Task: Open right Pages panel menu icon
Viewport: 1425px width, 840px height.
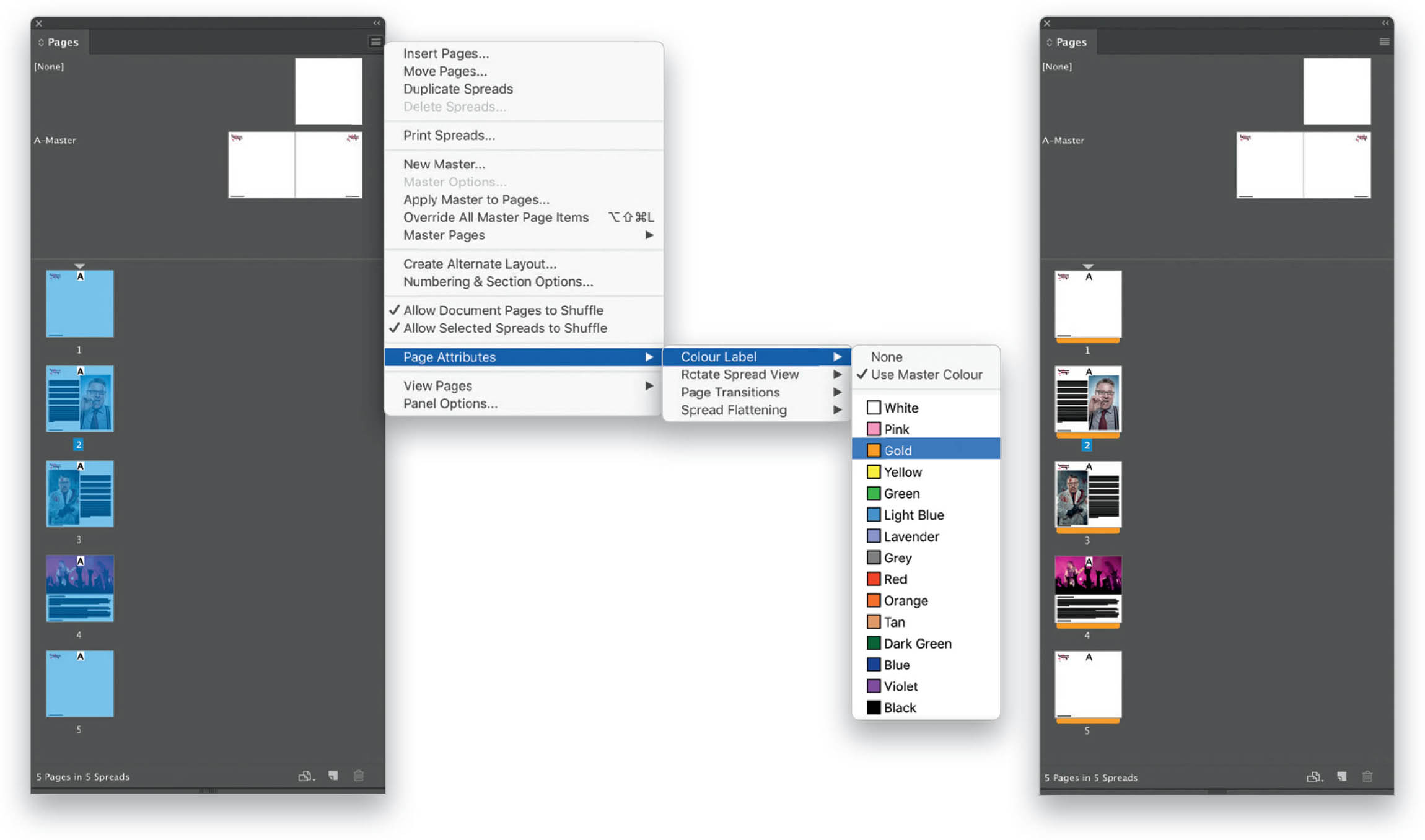Action: [1384, 42]
